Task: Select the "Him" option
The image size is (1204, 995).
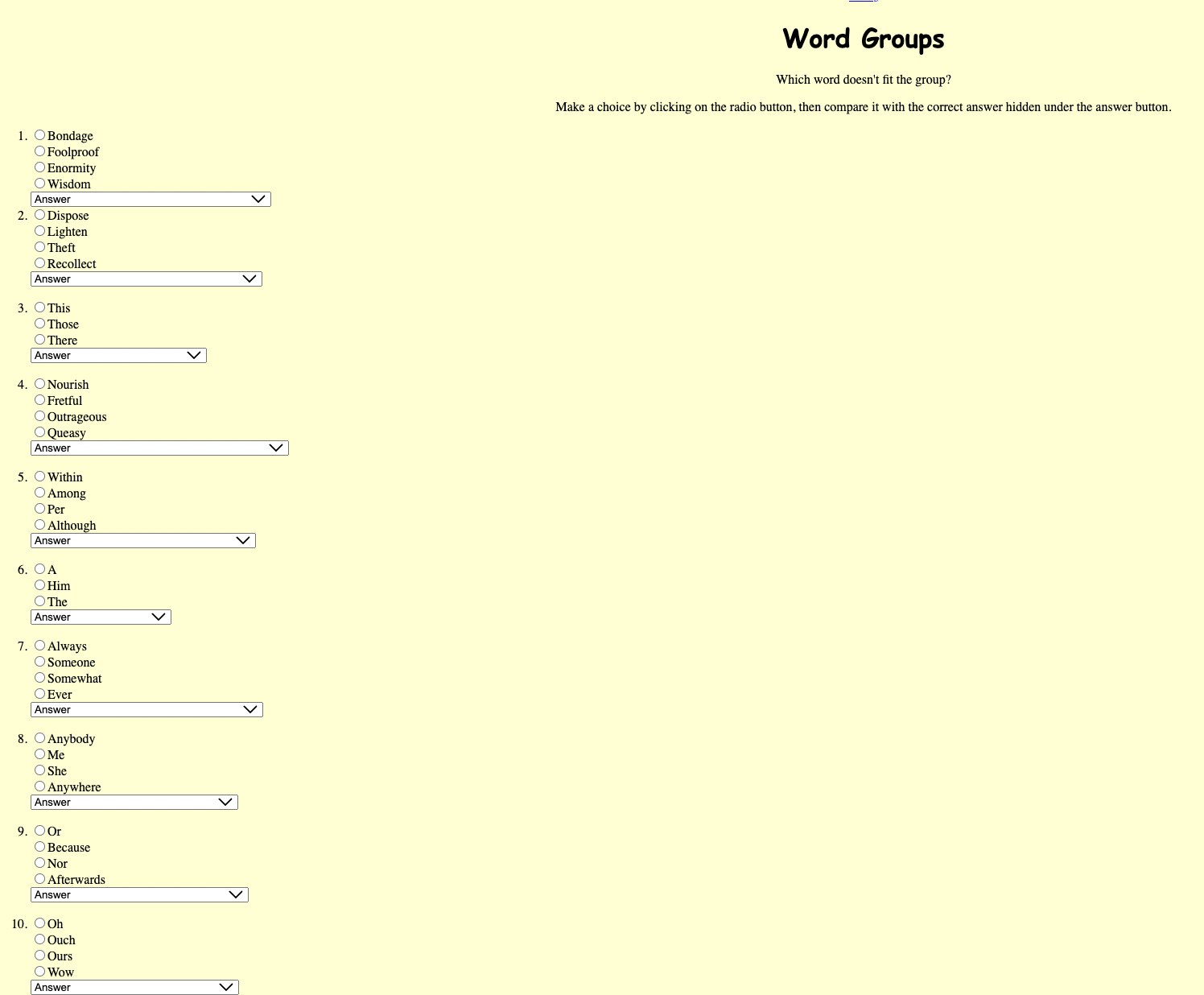Action: click(39, 584)
